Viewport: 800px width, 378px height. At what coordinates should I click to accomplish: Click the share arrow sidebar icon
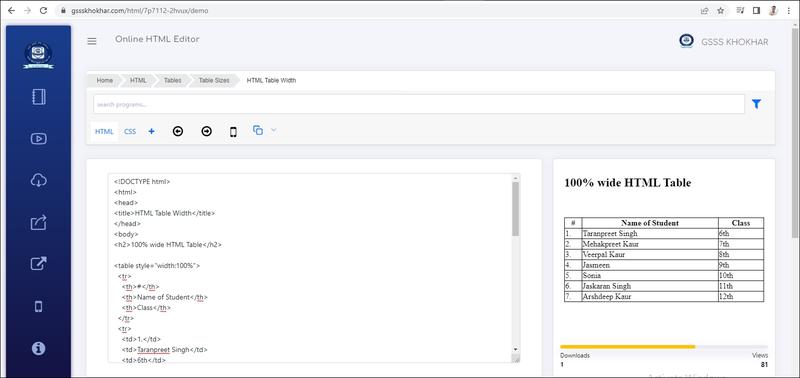39,222
